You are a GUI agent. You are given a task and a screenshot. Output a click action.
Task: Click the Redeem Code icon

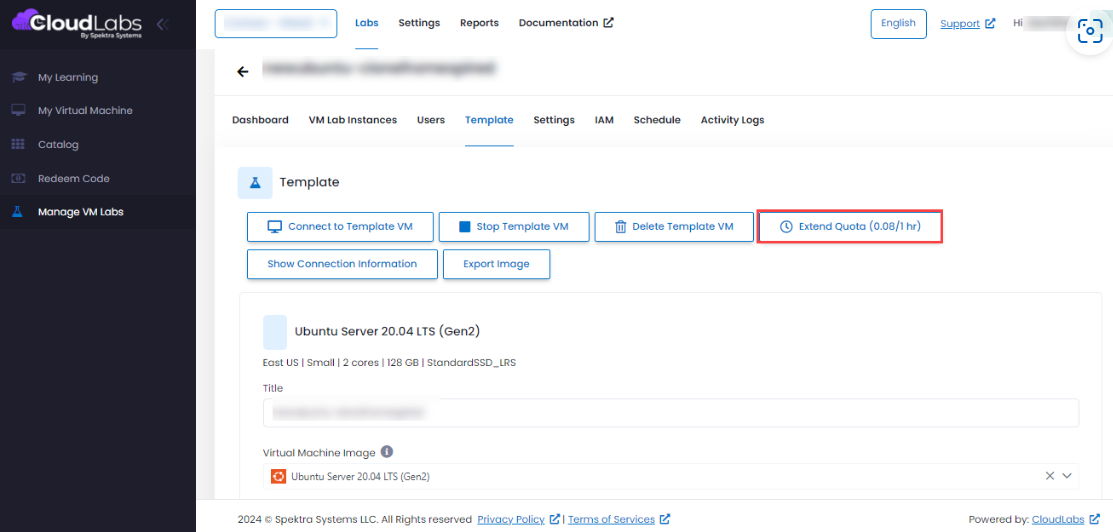[x=19, y=178]
